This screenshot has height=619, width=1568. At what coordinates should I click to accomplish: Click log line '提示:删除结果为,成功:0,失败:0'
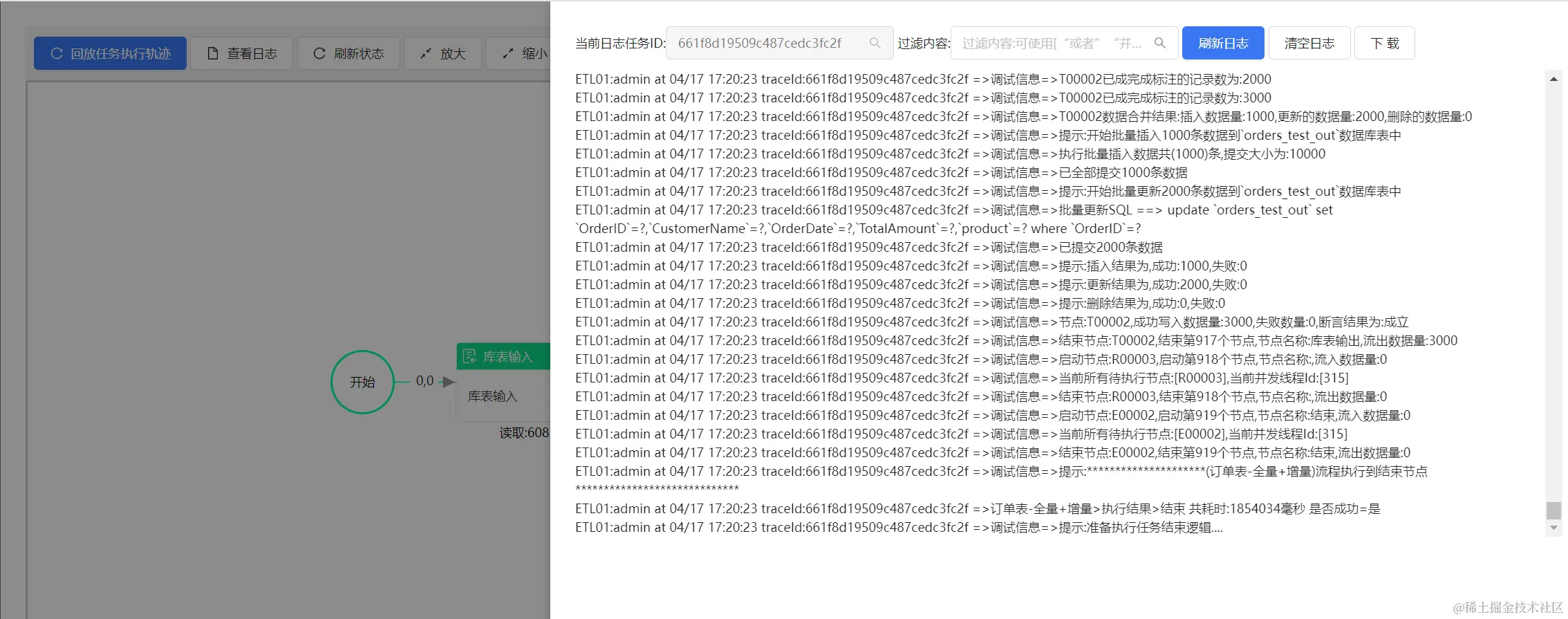pos(900,303)
